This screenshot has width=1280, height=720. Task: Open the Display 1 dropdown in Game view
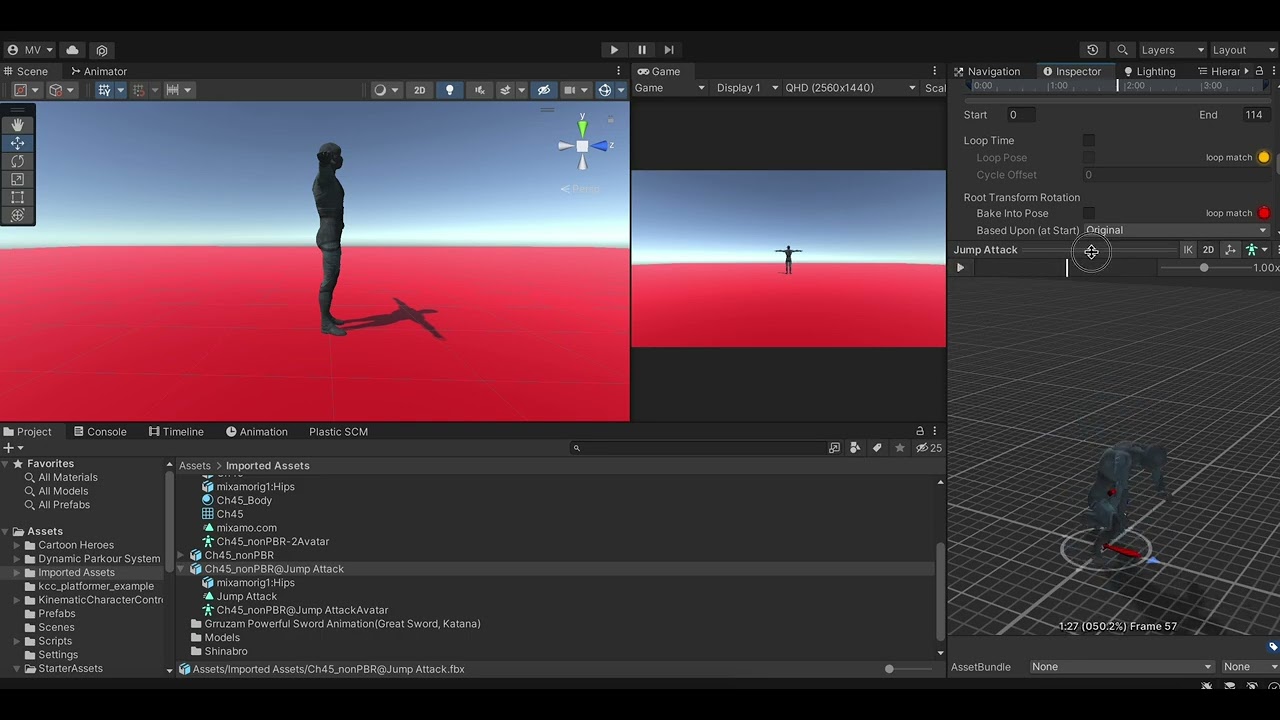click(746, 88)
